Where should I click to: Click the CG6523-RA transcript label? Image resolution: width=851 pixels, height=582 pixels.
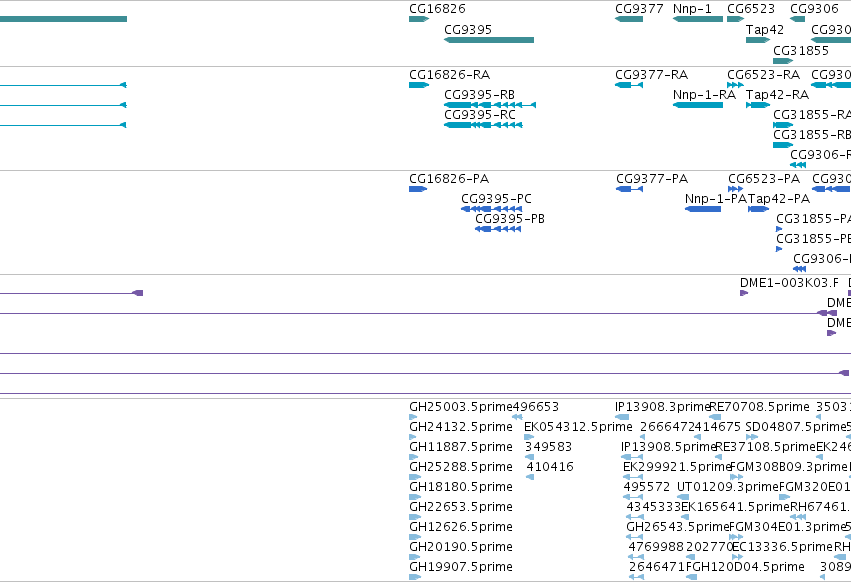click(763, 75)
